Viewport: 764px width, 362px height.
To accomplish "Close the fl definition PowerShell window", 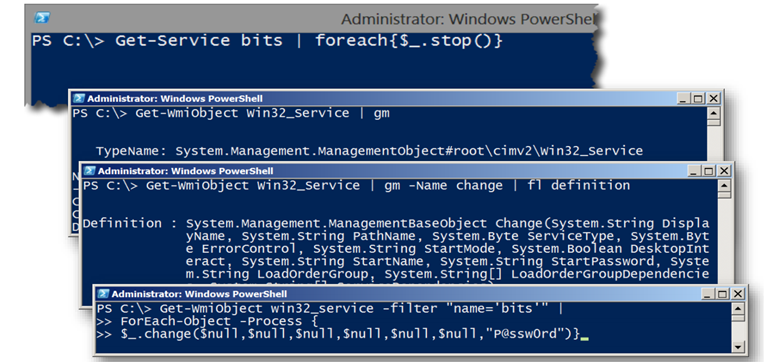I will [x=725, y=171].
